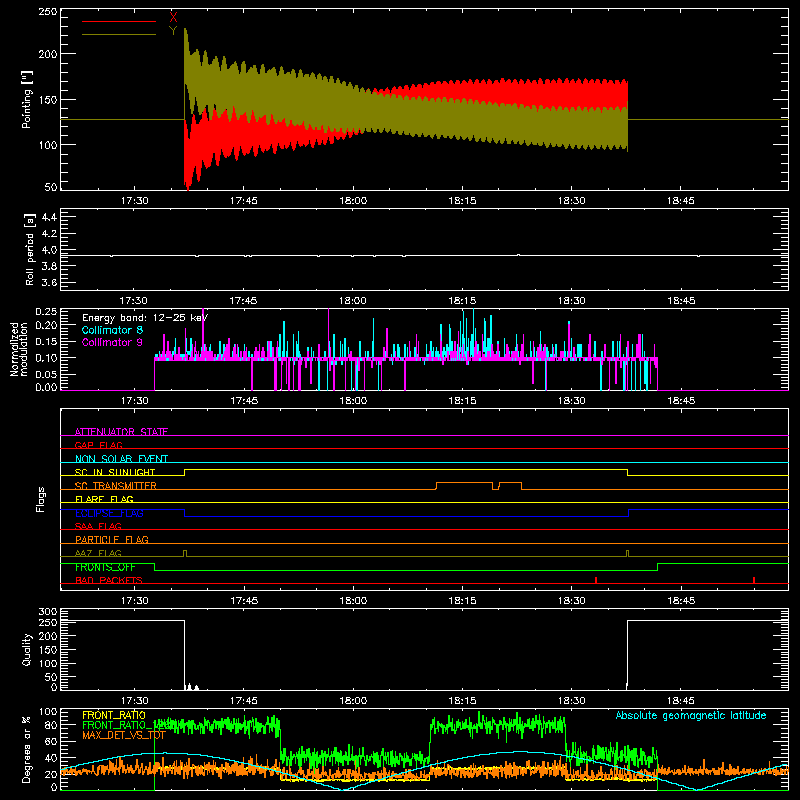Click the blue ECLIPSE_FLAG label
This screenshot has width=800, height=800.
click(109, 513)
